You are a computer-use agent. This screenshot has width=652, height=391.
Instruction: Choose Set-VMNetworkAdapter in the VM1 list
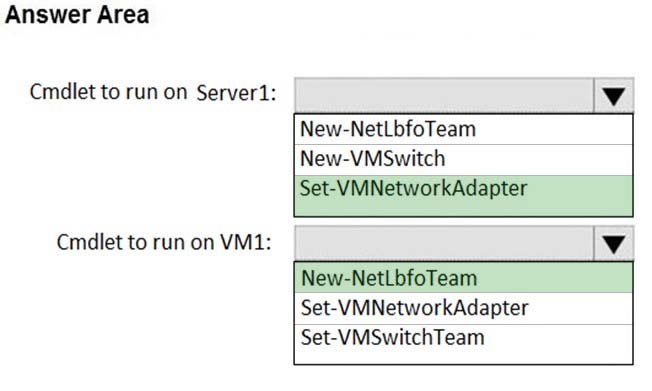pos(463,308)
